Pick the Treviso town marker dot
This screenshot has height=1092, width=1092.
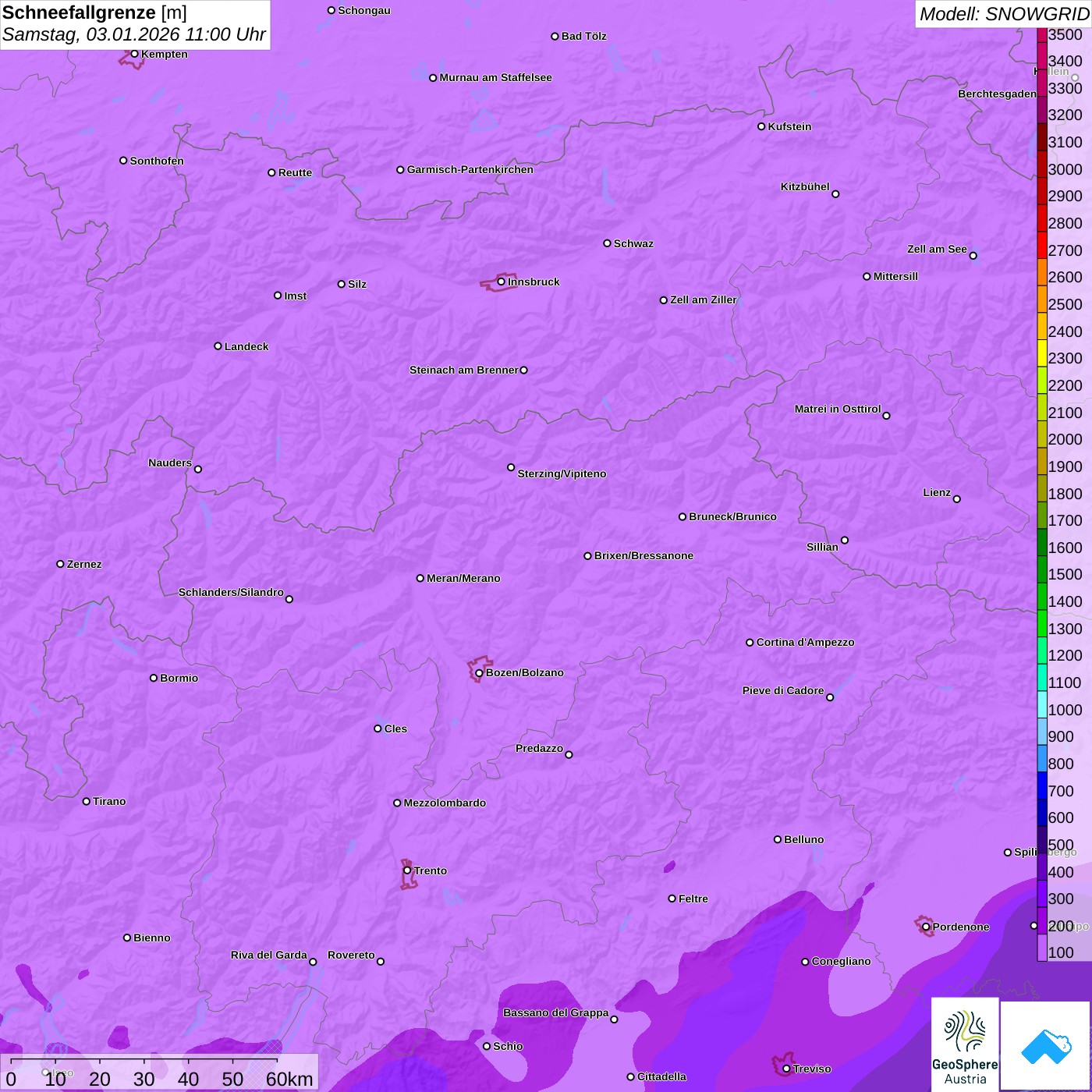tap(786, 1069)
